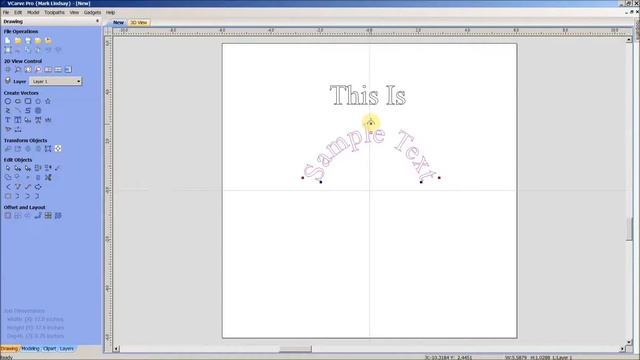This screenshot has width=640, height=360.
Task: Open the View menu
Action: coord(74,12)
